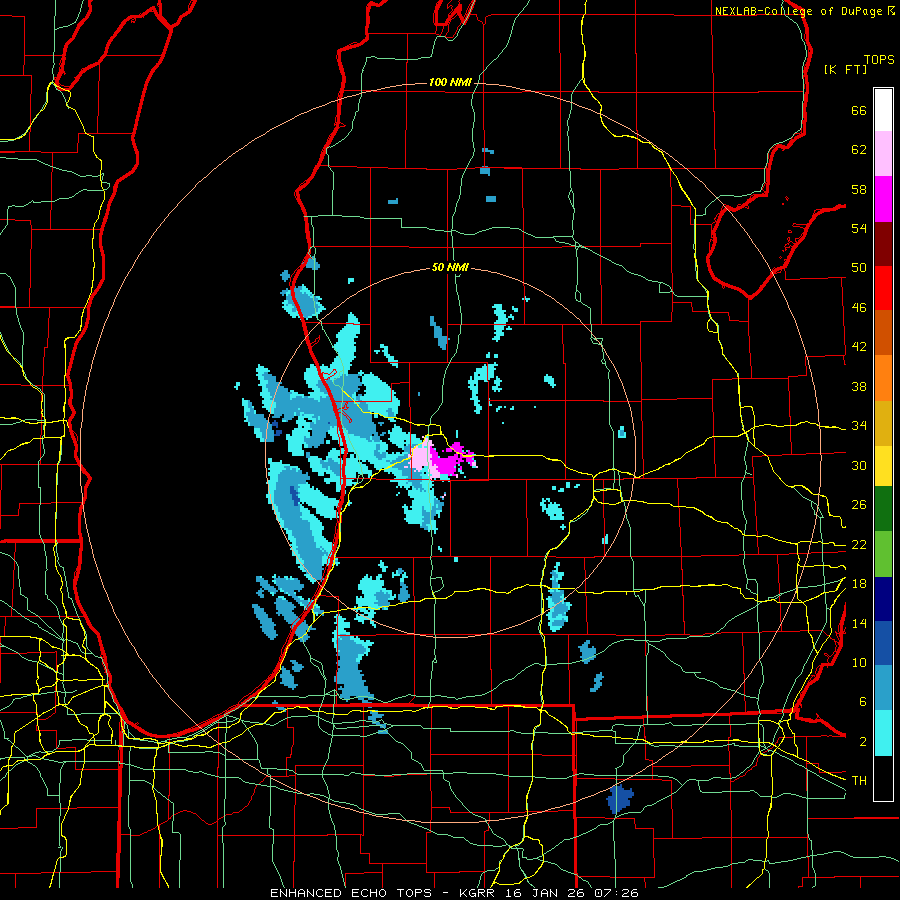Click the isolated dark blue echo near map bottom
Viewport: 900px width, 900px height.
click(x=620, y=798)
